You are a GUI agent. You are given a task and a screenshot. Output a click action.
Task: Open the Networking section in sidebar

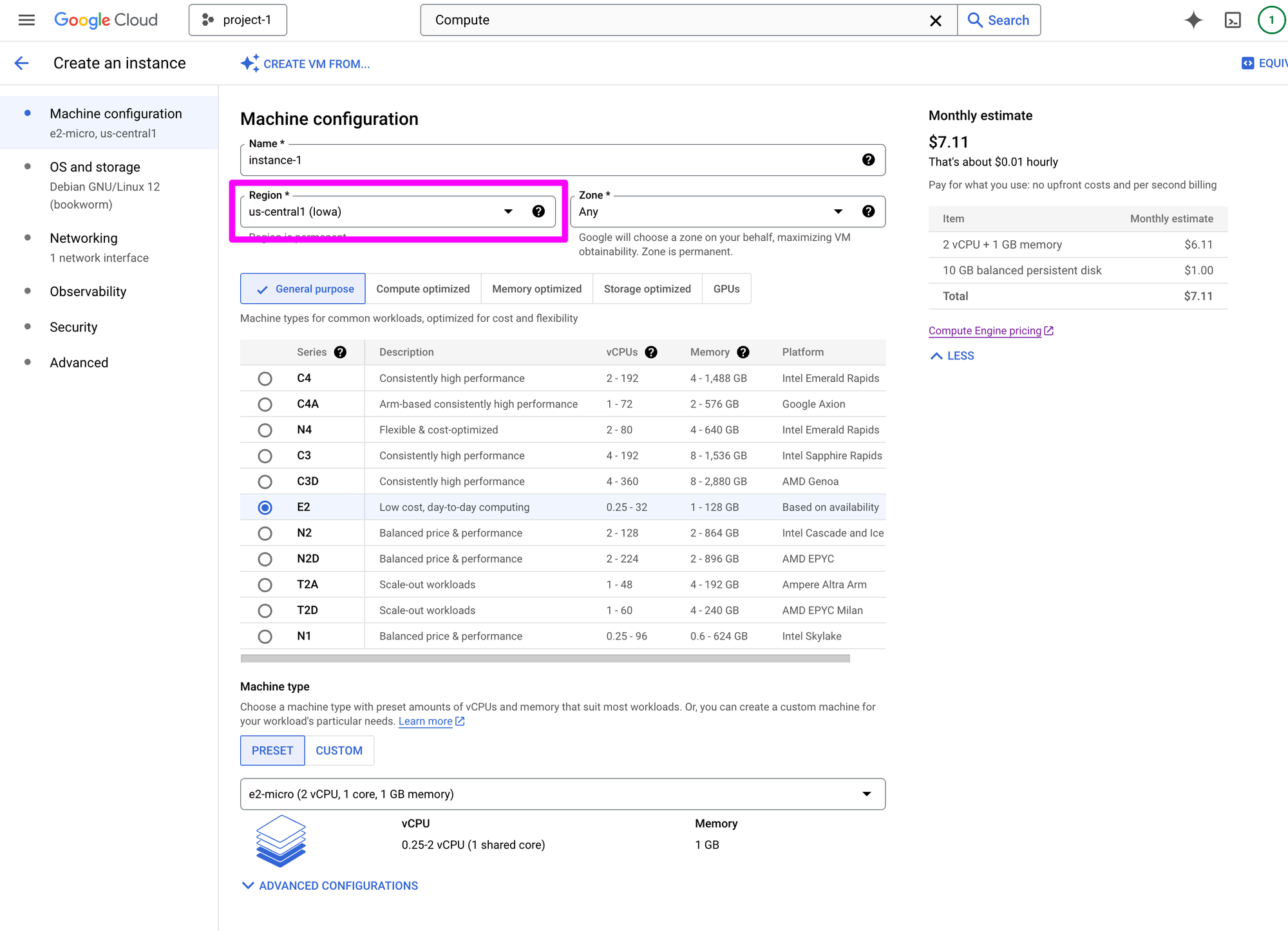[x=84, y=238]
